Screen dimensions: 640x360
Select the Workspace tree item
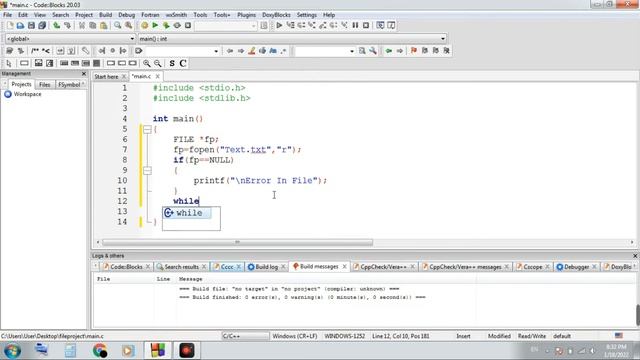coord(27,94)
